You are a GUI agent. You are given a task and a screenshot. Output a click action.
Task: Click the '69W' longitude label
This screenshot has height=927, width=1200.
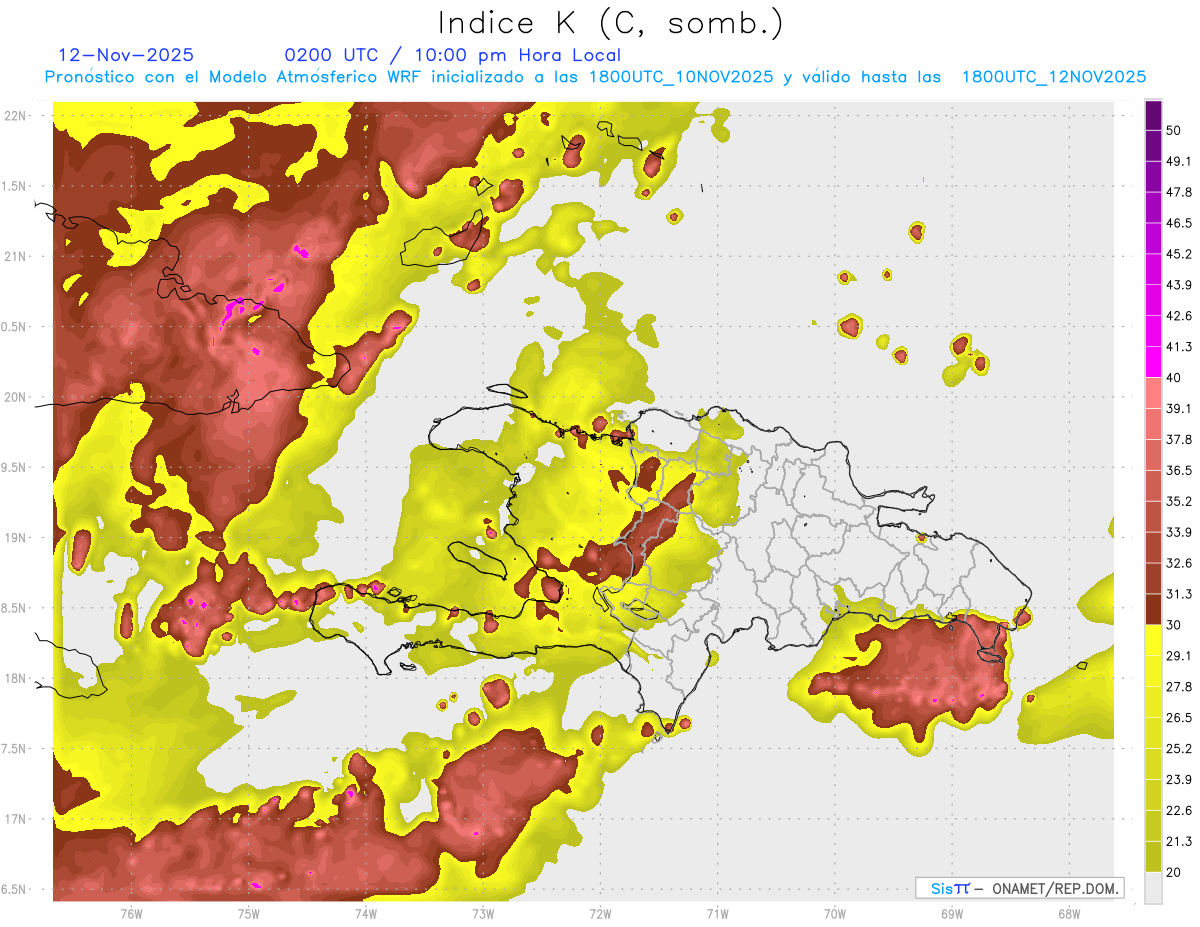[952, 914]
